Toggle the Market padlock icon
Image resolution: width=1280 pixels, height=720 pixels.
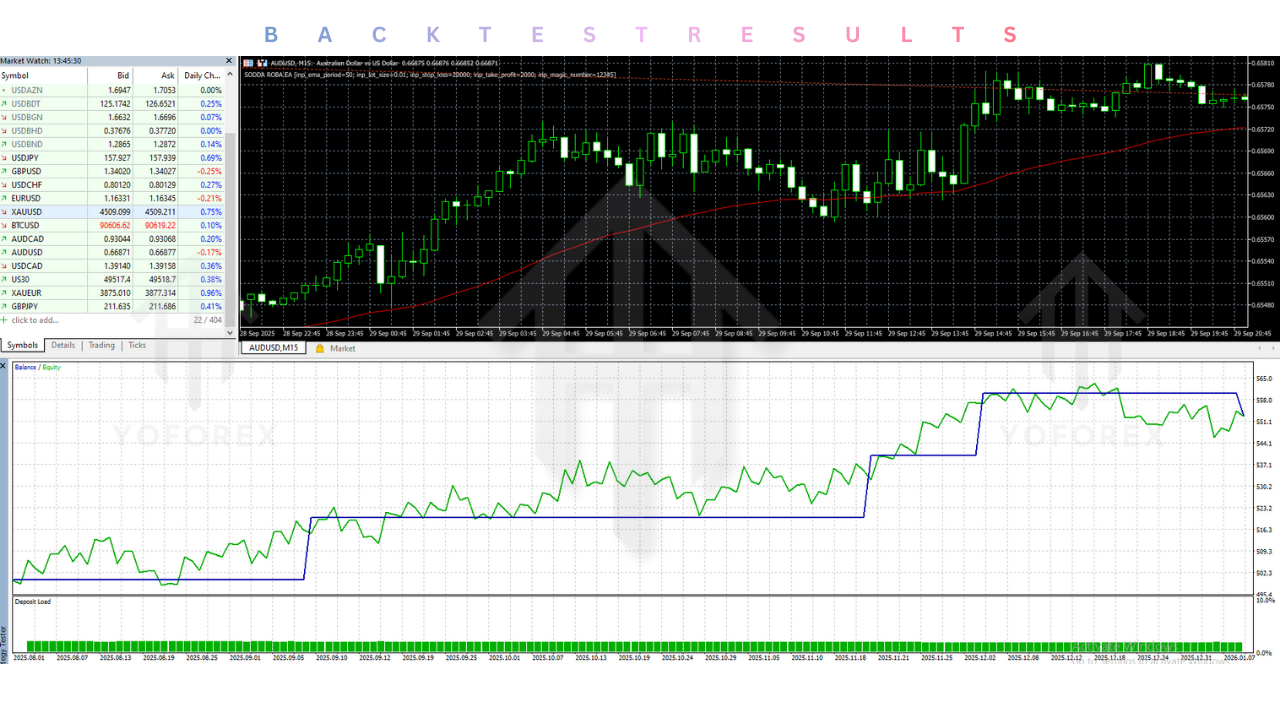320,348
